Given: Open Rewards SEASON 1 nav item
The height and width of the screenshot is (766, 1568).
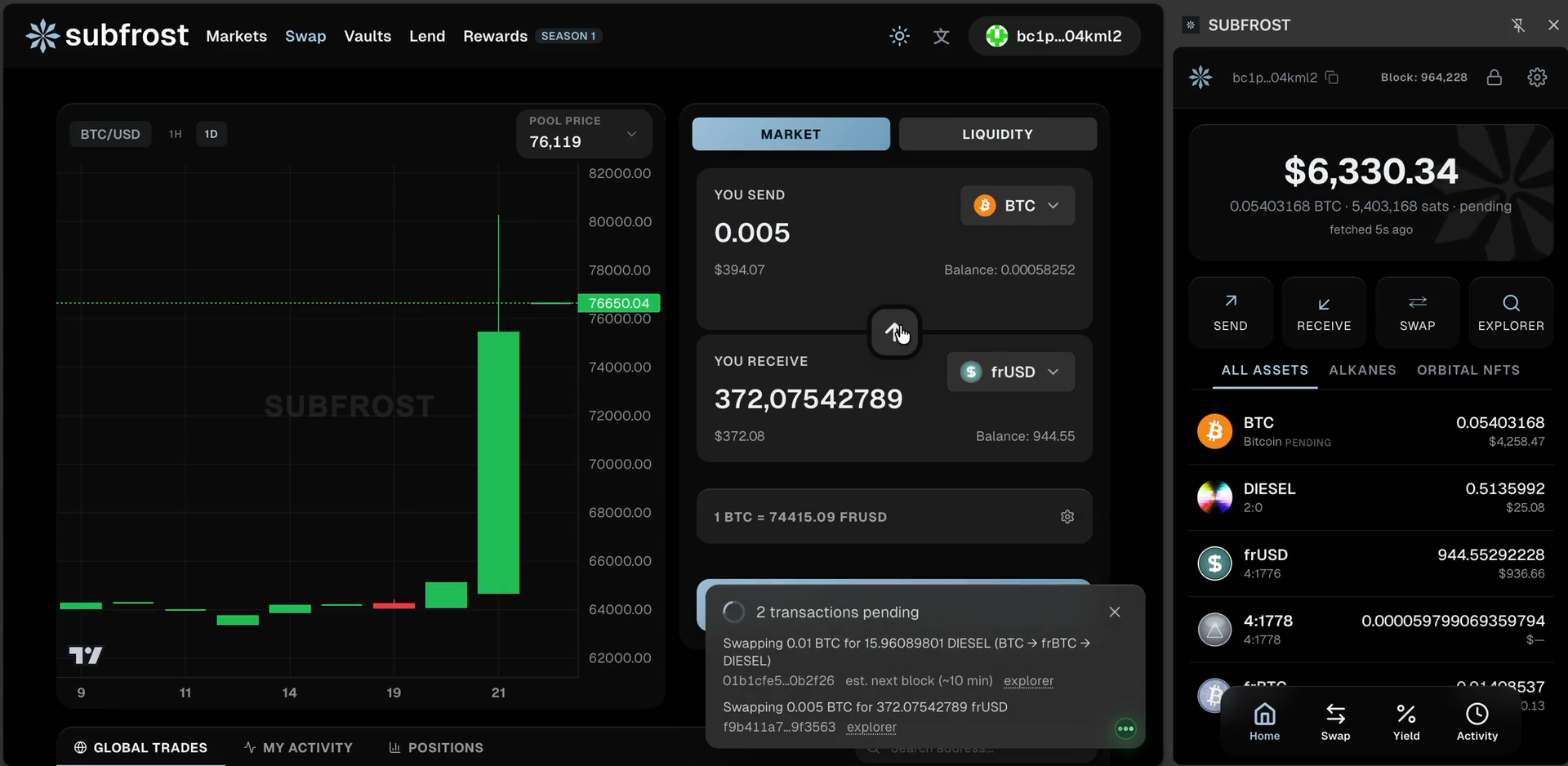Looking at the screenshot, I should click(532, 36).
